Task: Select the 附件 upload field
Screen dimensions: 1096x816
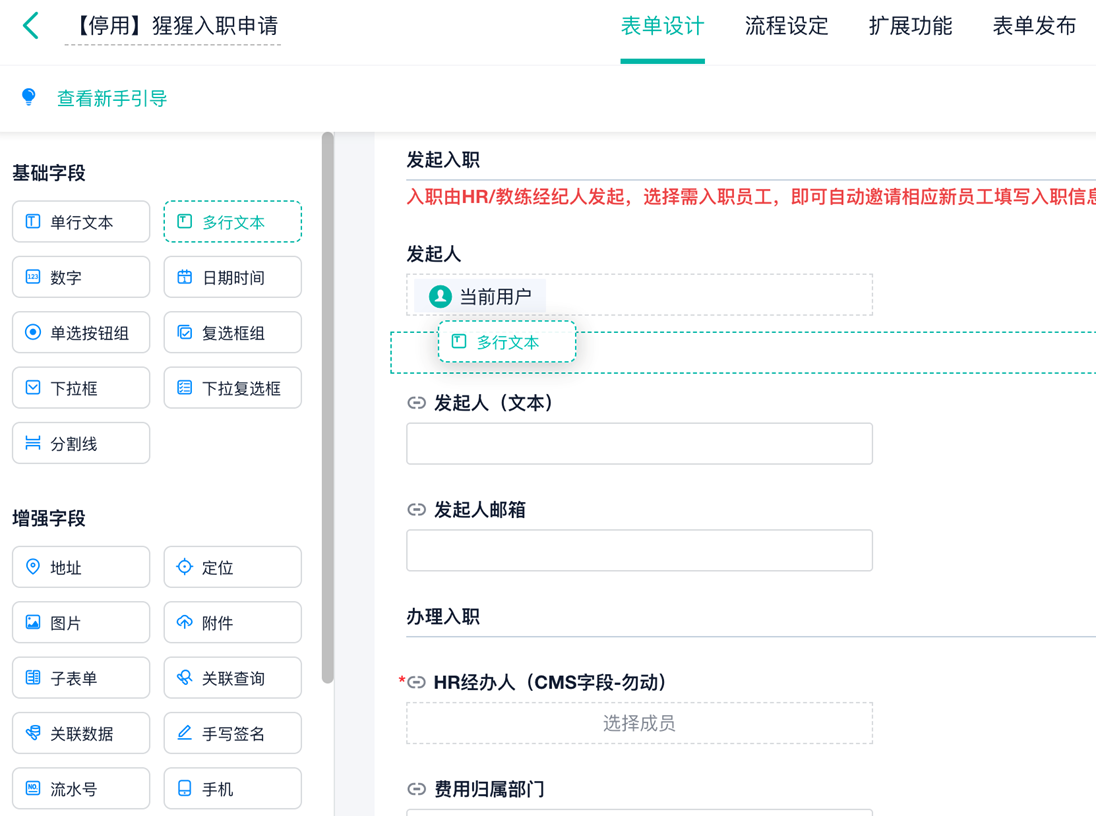Action: tap(232, 622)
